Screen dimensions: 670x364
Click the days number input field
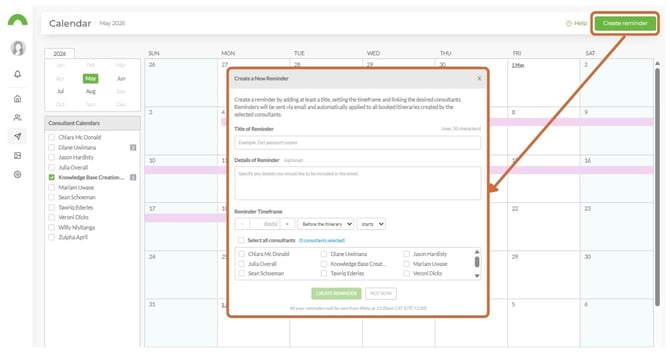[265, 224]
